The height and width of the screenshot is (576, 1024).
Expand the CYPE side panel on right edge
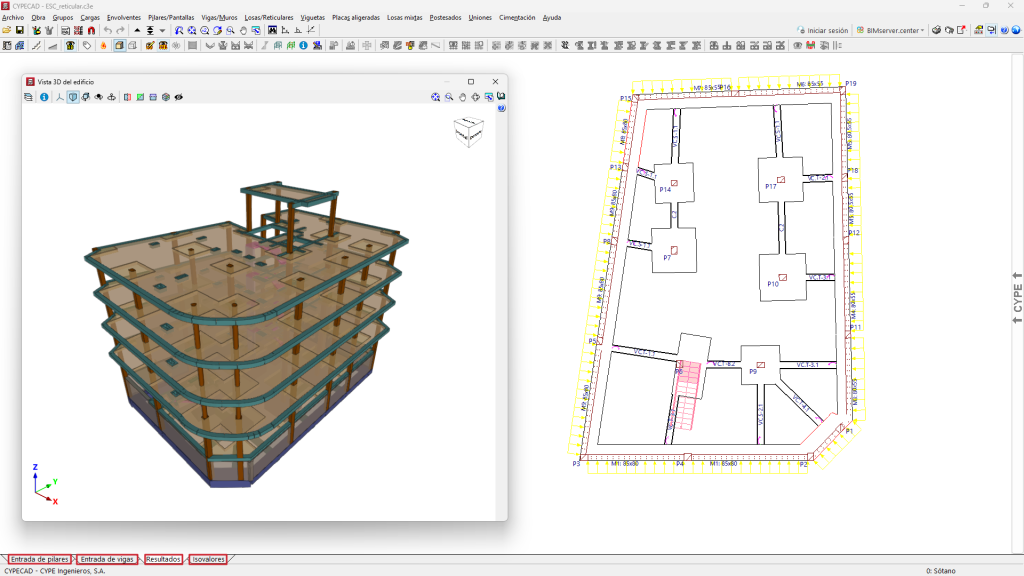point(1017,294)
